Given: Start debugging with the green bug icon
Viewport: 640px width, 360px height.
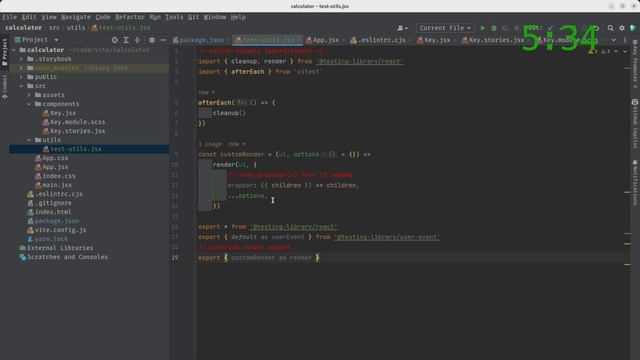Looking at the screenshot, I should 494,28.
